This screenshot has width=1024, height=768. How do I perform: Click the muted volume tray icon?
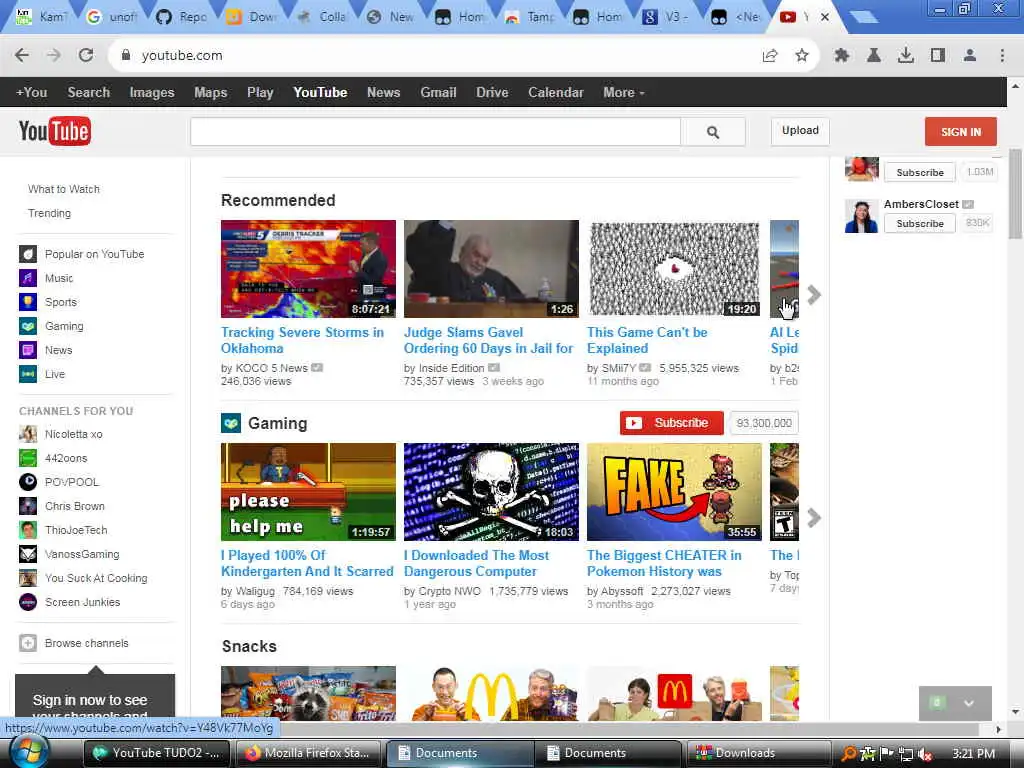924,754
